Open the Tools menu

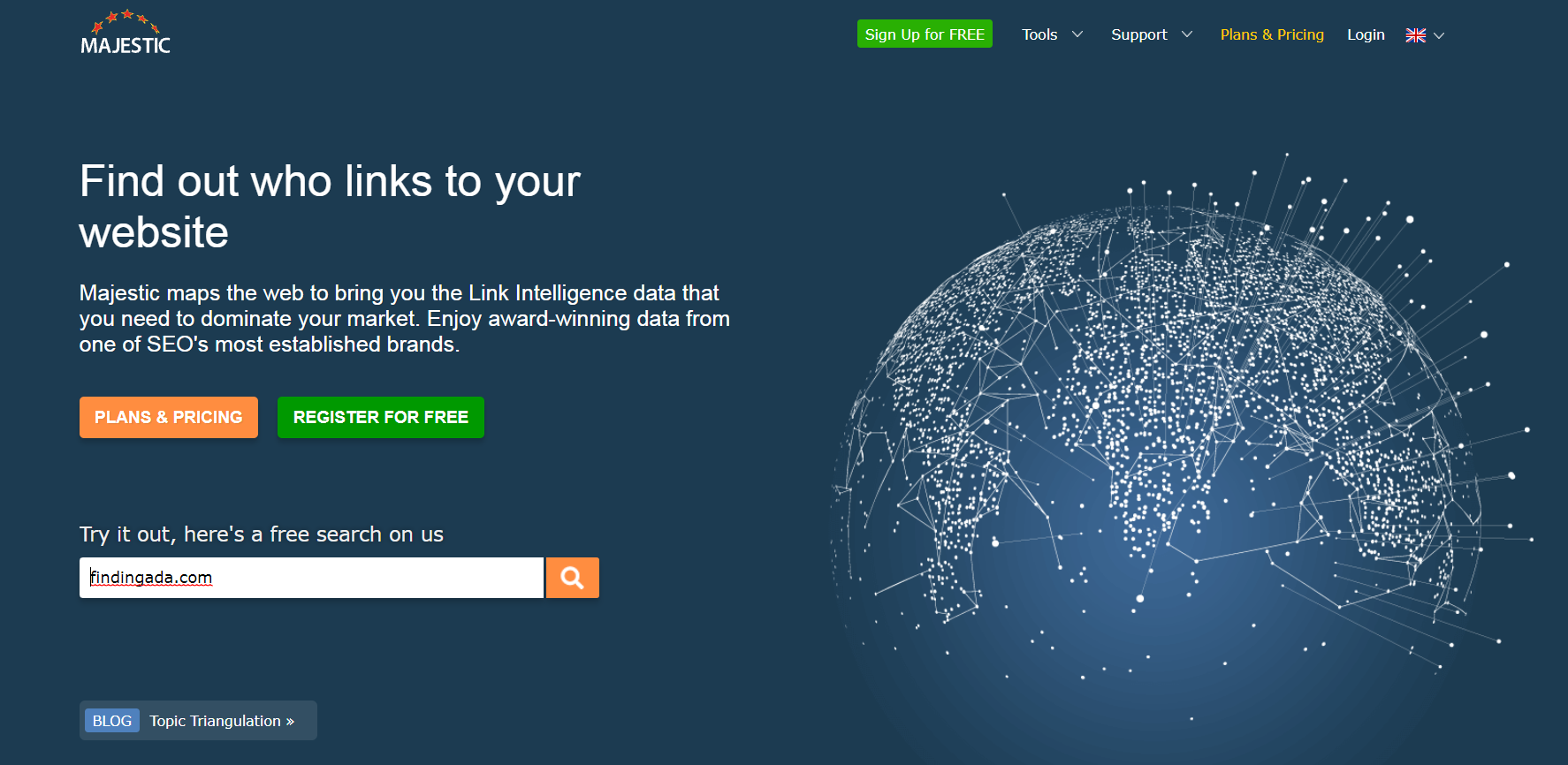(x=1039, y=34)
